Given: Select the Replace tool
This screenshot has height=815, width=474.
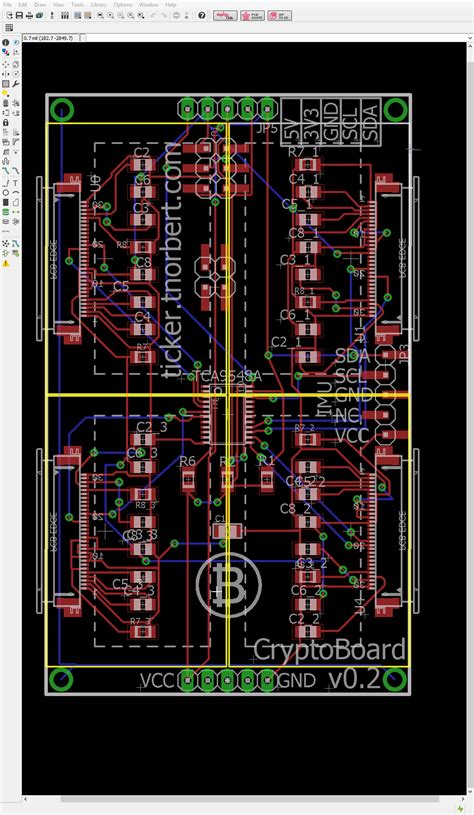Looking at the screenshot, I should (x=16, y=113).
